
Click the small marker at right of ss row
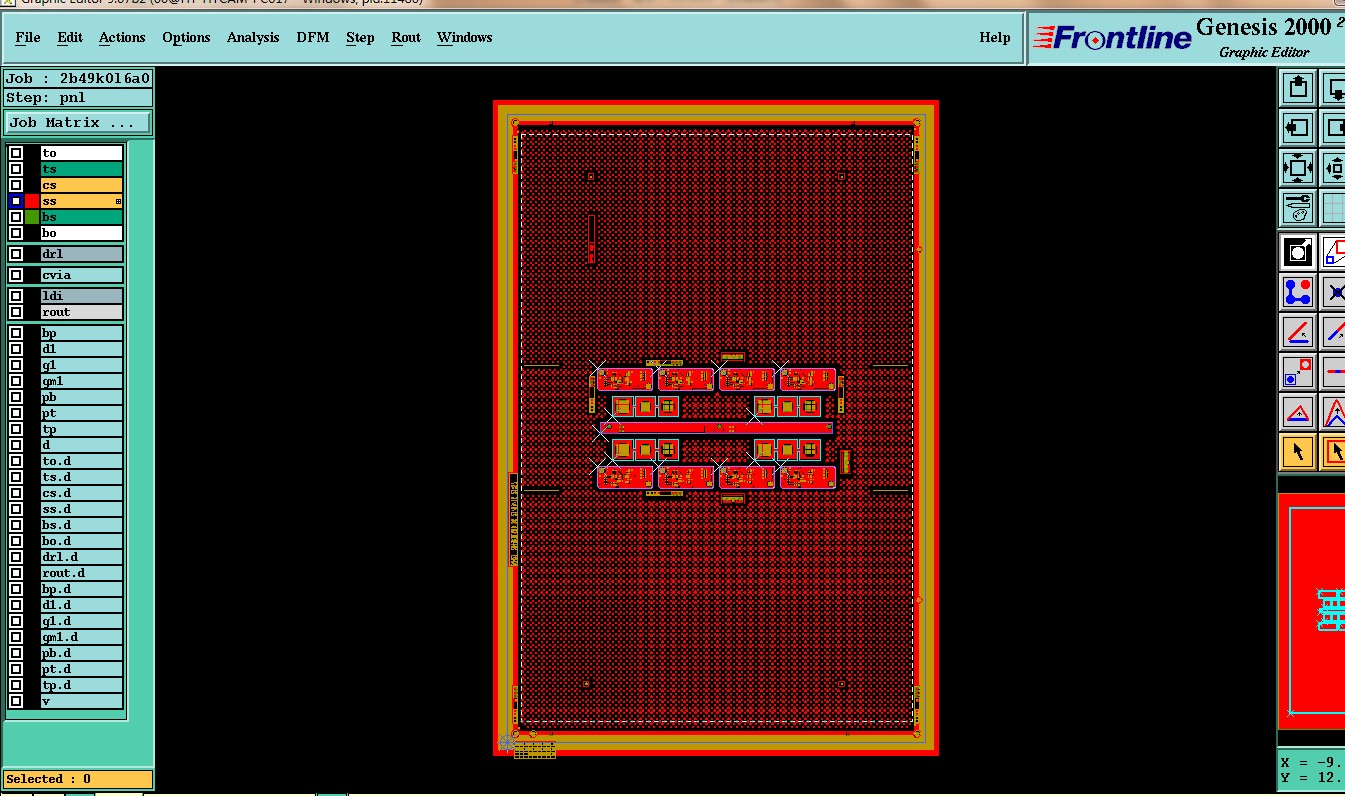tap(118, 202)
